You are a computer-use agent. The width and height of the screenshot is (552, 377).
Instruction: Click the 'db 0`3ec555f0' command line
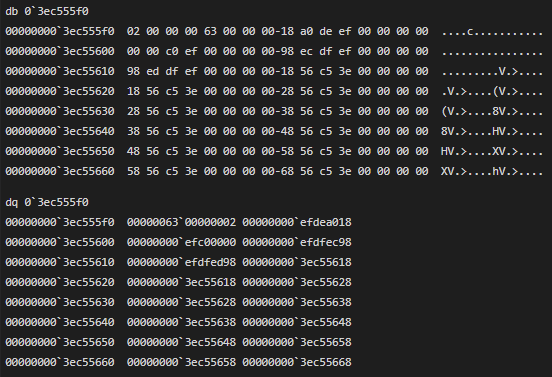(x=47, y=12)
